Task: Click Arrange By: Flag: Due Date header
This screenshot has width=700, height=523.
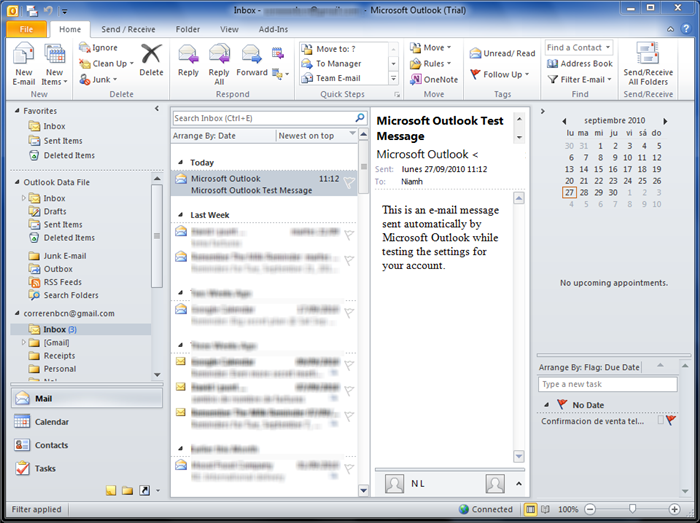Action: point(589,367)
